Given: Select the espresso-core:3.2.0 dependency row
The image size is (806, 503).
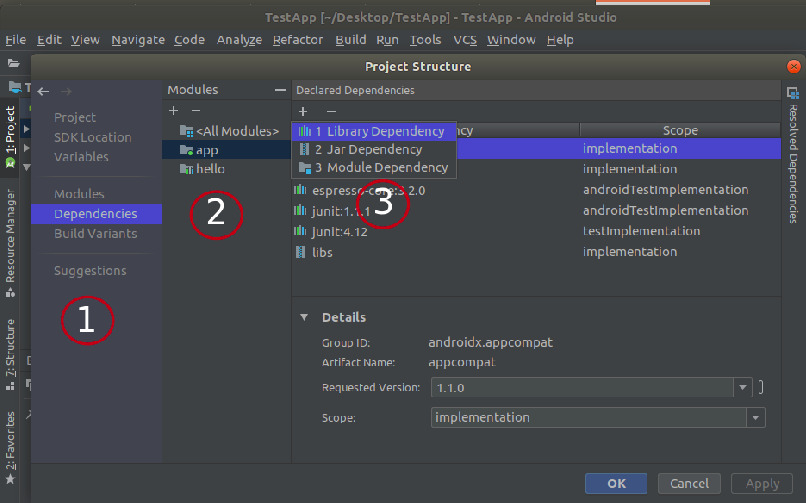Looking at the screenshot, I should [x=536, y=190].
